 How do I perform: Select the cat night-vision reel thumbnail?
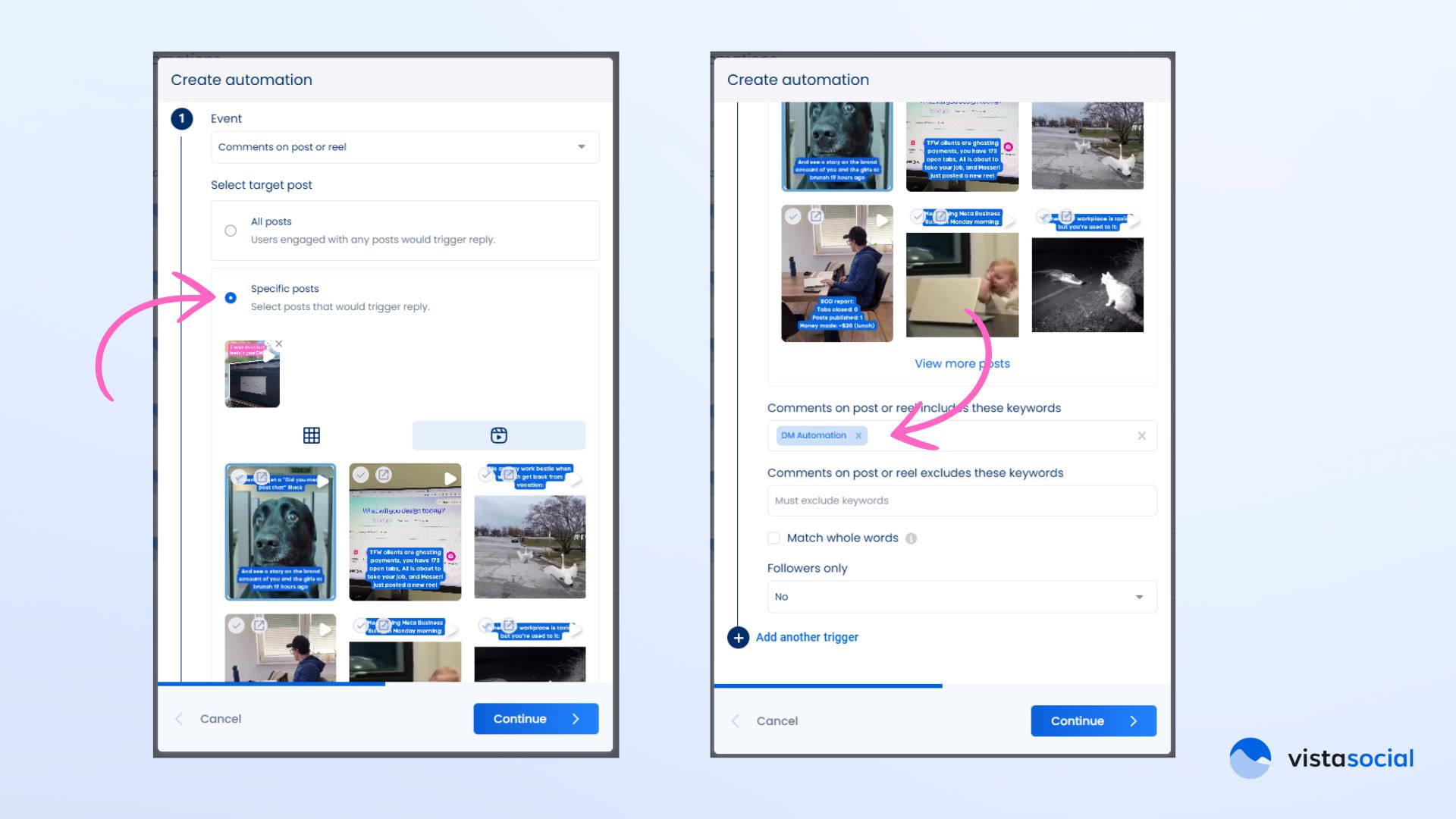[1087, 285]
